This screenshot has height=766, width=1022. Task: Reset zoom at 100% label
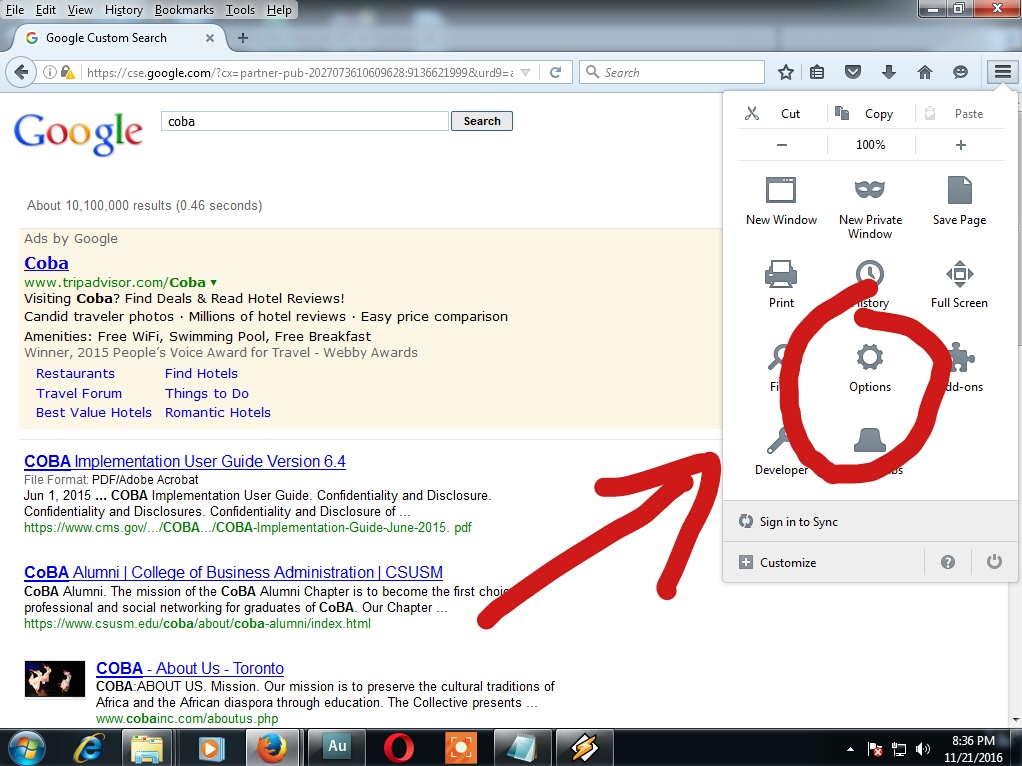[x=870, y=145]
